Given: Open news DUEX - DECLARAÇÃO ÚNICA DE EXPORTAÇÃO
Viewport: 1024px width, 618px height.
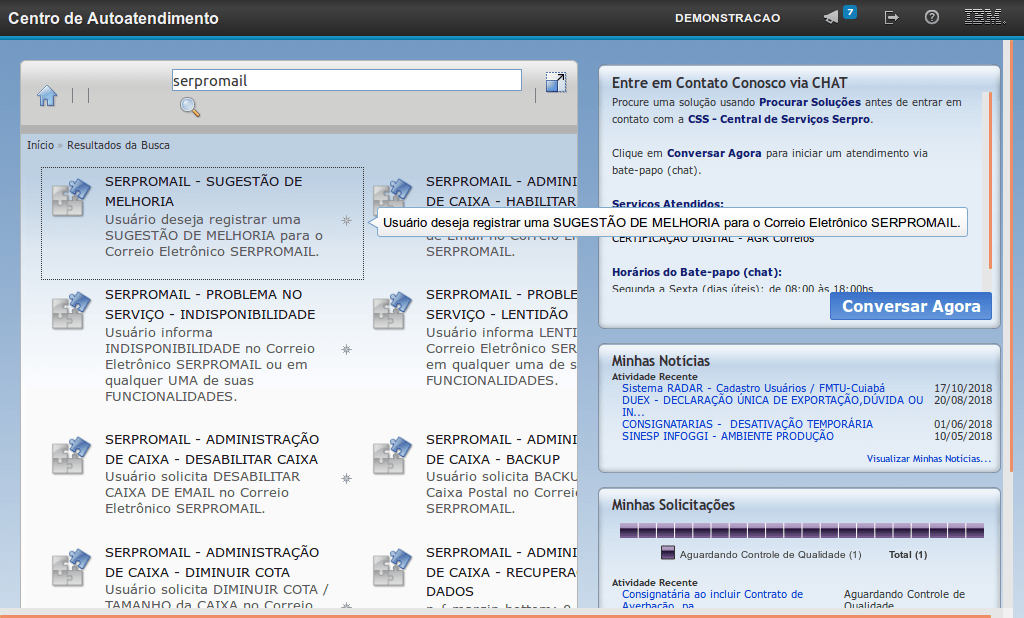Looking at the screenshot, I should pos(773,406).
